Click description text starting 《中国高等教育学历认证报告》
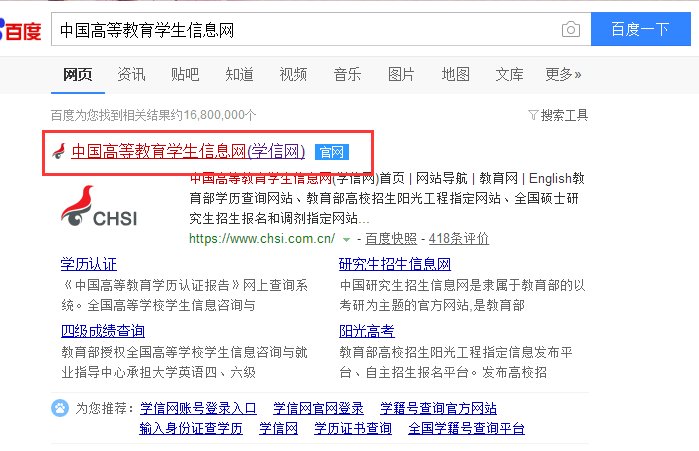 [x=185, y=295]
